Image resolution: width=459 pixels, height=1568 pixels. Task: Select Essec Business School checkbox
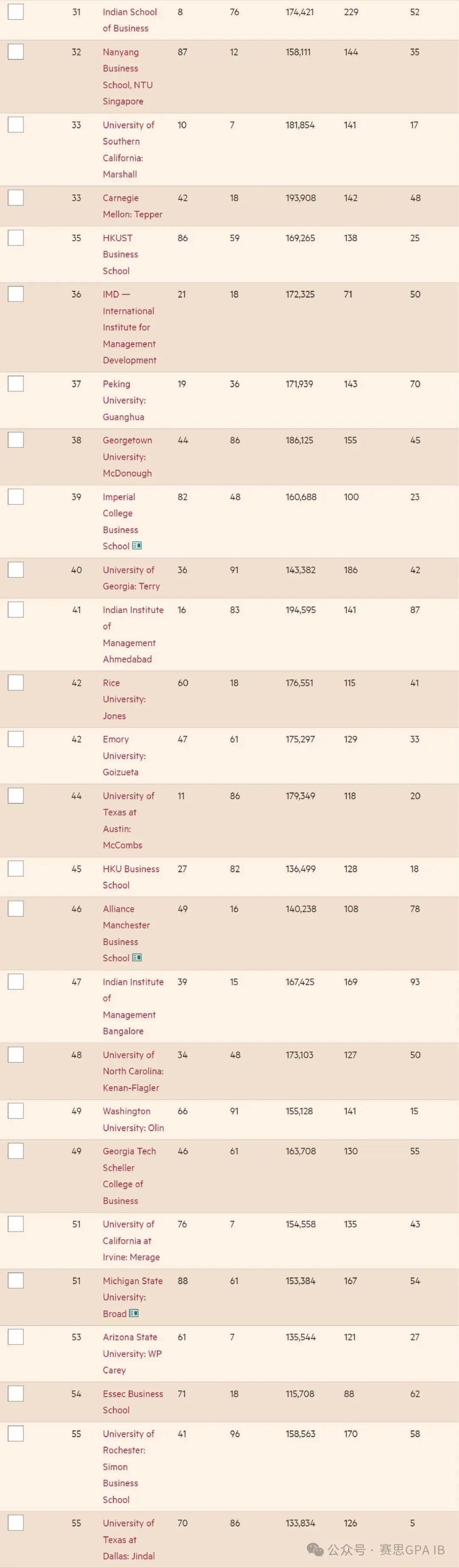pos(16,1393)
